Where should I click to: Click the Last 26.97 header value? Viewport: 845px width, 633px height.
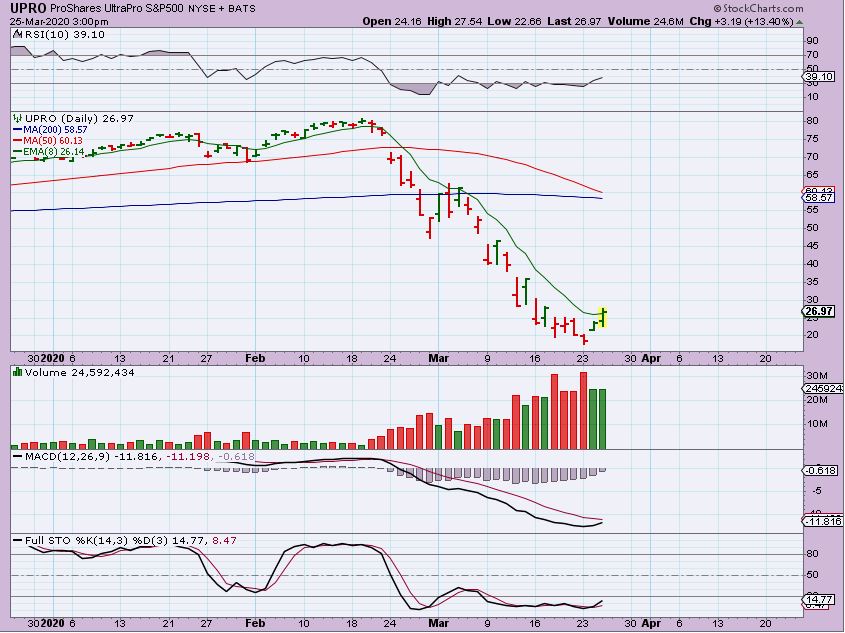pos(574,22)
